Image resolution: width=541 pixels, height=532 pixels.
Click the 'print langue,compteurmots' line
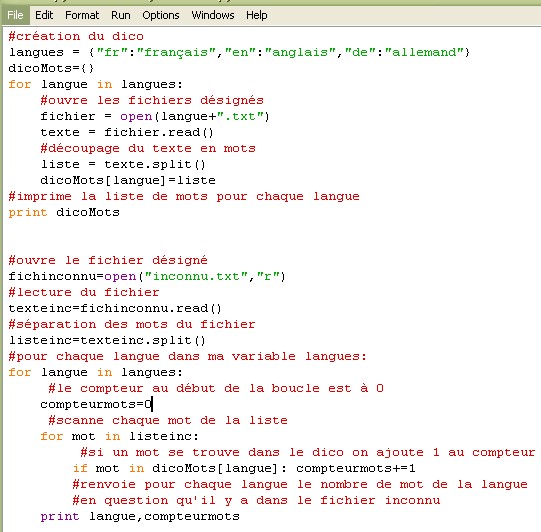(x=140, y=516)
